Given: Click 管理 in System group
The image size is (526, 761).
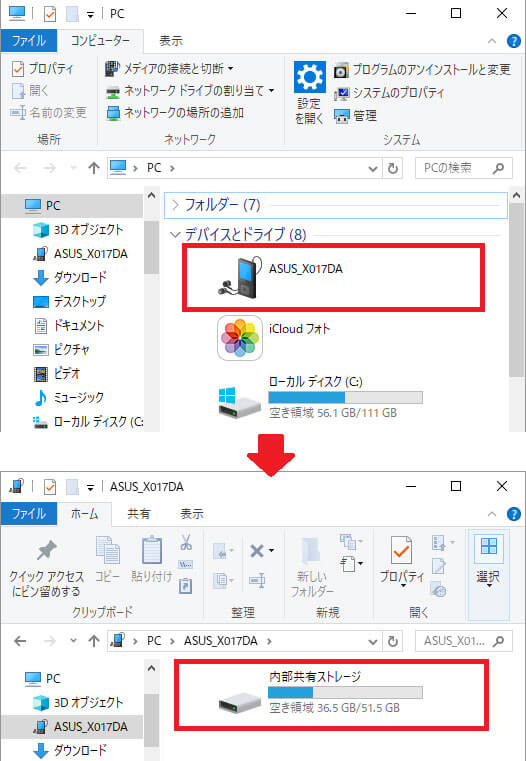Looking at the screenshot, I should pos(356,116).
